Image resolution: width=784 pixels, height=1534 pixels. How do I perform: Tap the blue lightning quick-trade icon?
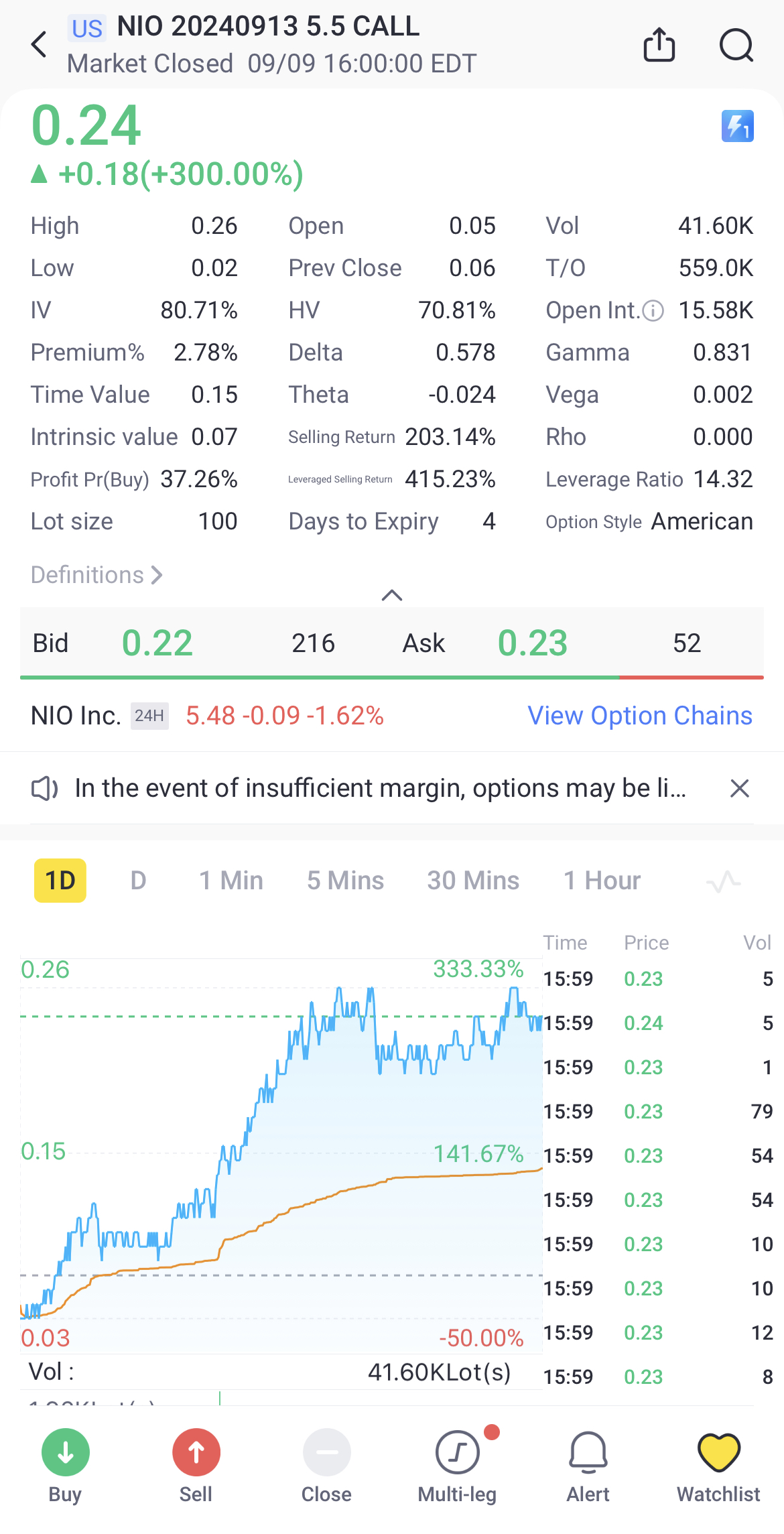coord(737,126)
